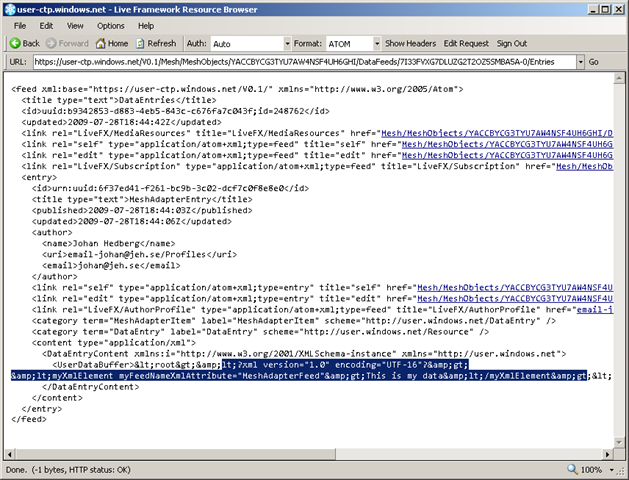The image size is (629, 480).
Task: Open the Help menu
Action: [x=146, y=25]
